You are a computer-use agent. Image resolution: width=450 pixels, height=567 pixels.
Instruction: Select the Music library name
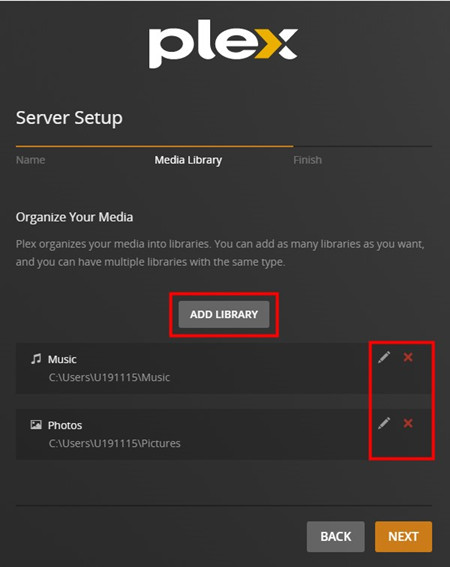[x=62, y=359]
